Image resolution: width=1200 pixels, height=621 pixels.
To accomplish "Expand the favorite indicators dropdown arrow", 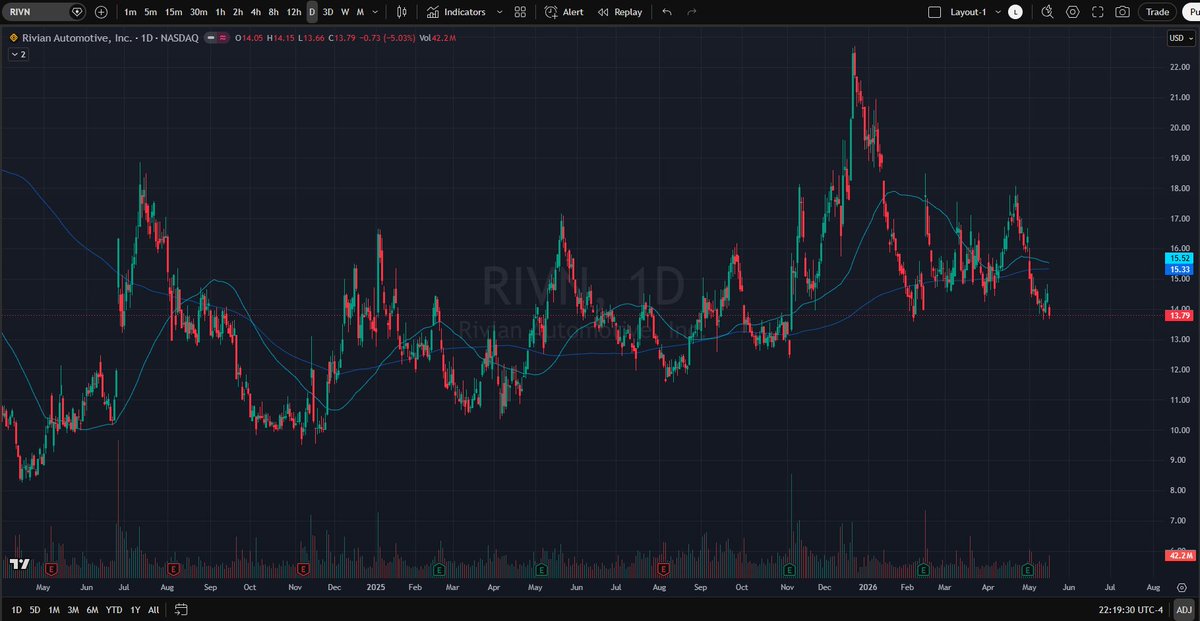I will click(x=499, y=12).
